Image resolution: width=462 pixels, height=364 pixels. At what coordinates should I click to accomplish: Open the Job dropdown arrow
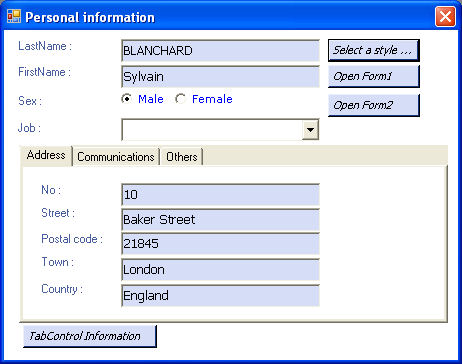[310, 129]
